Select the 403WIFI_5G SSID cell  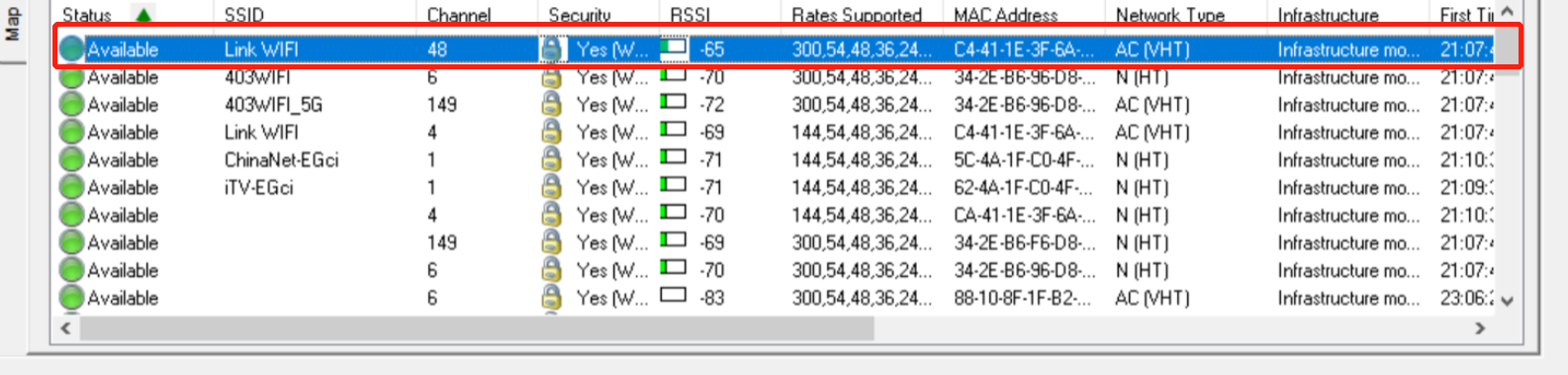273,105
